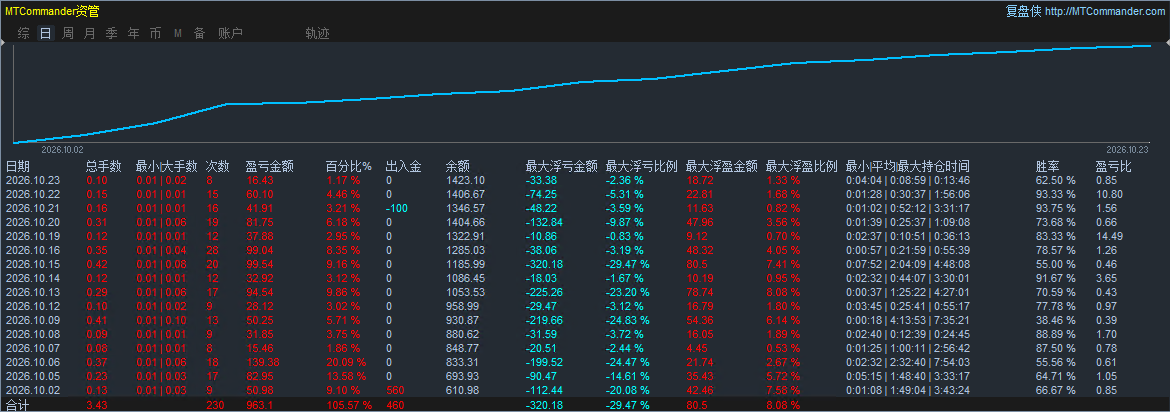Select the 2026.10.07 date row
This screenshot has height=412, width=1170.
click(x=585, y=348)
